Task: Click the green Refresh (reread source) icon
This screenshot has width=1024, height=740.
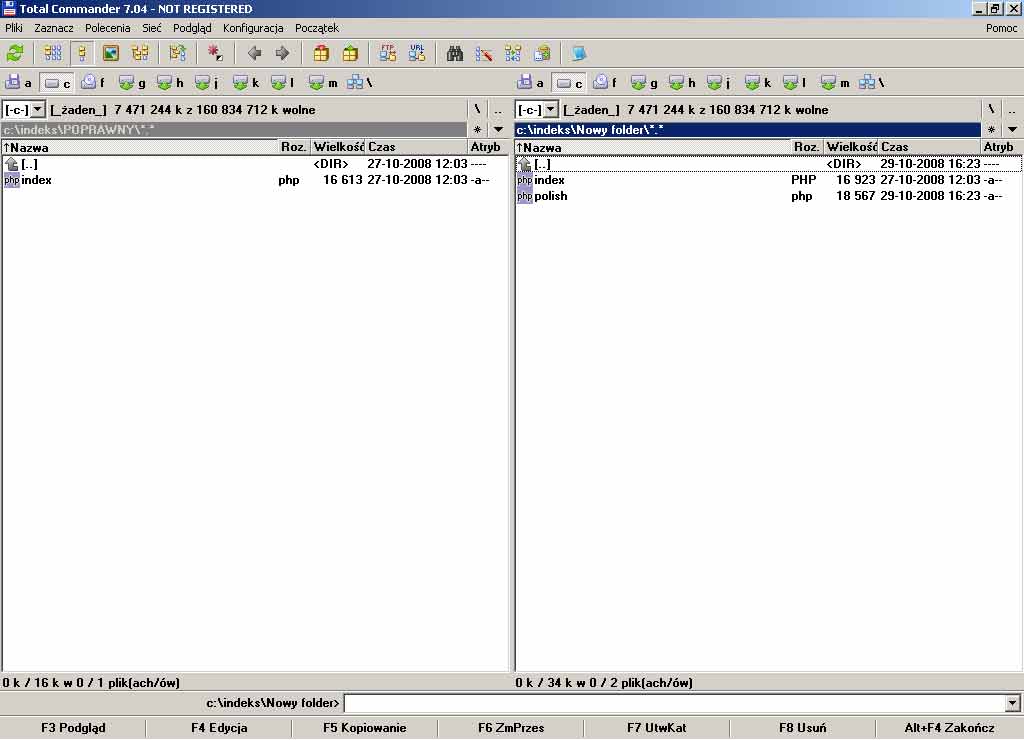Action: coord(15,54)
